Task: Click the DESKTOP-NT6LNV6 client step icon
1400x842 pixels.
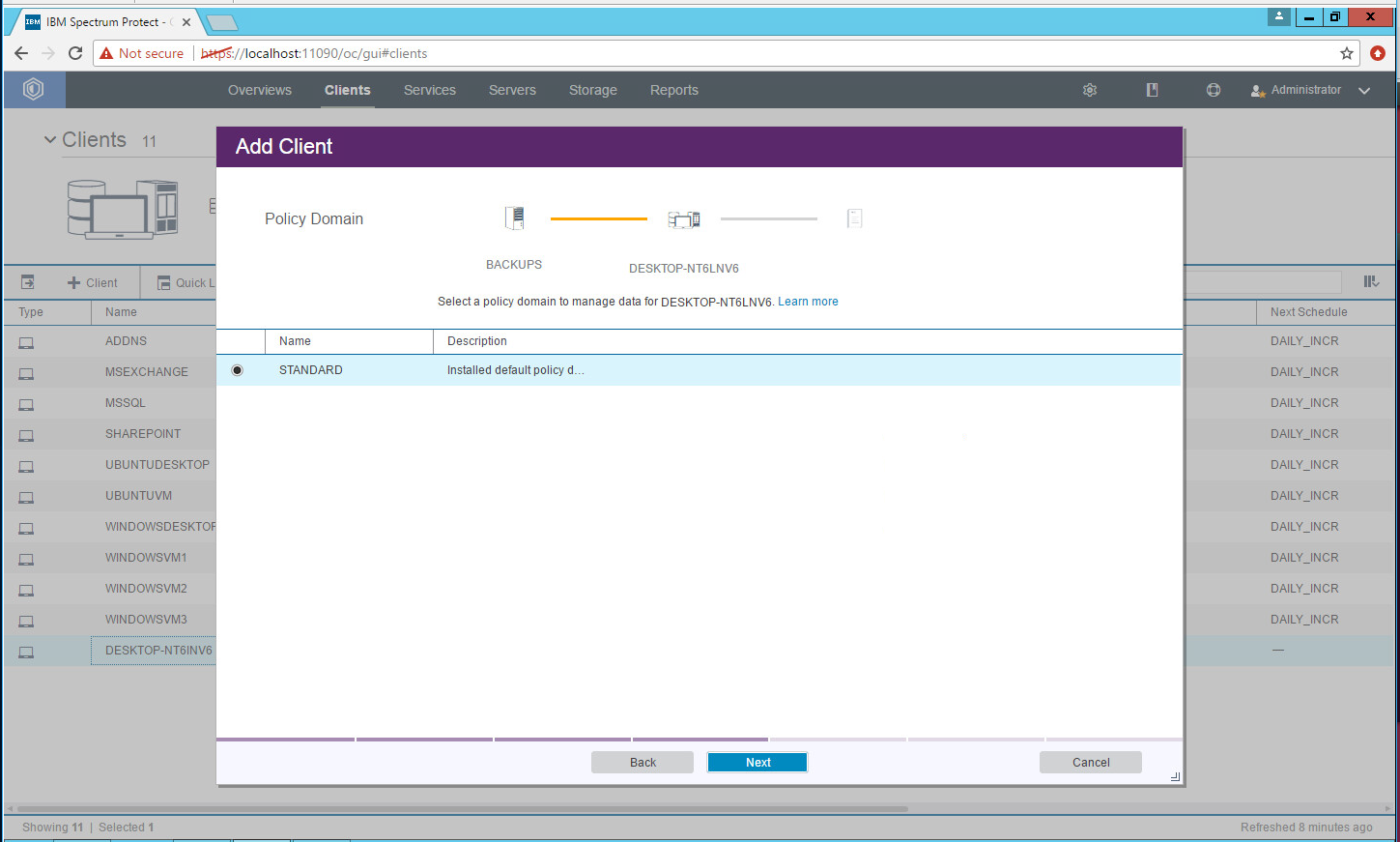Action: pyautogui.click(x=684, y=219)
